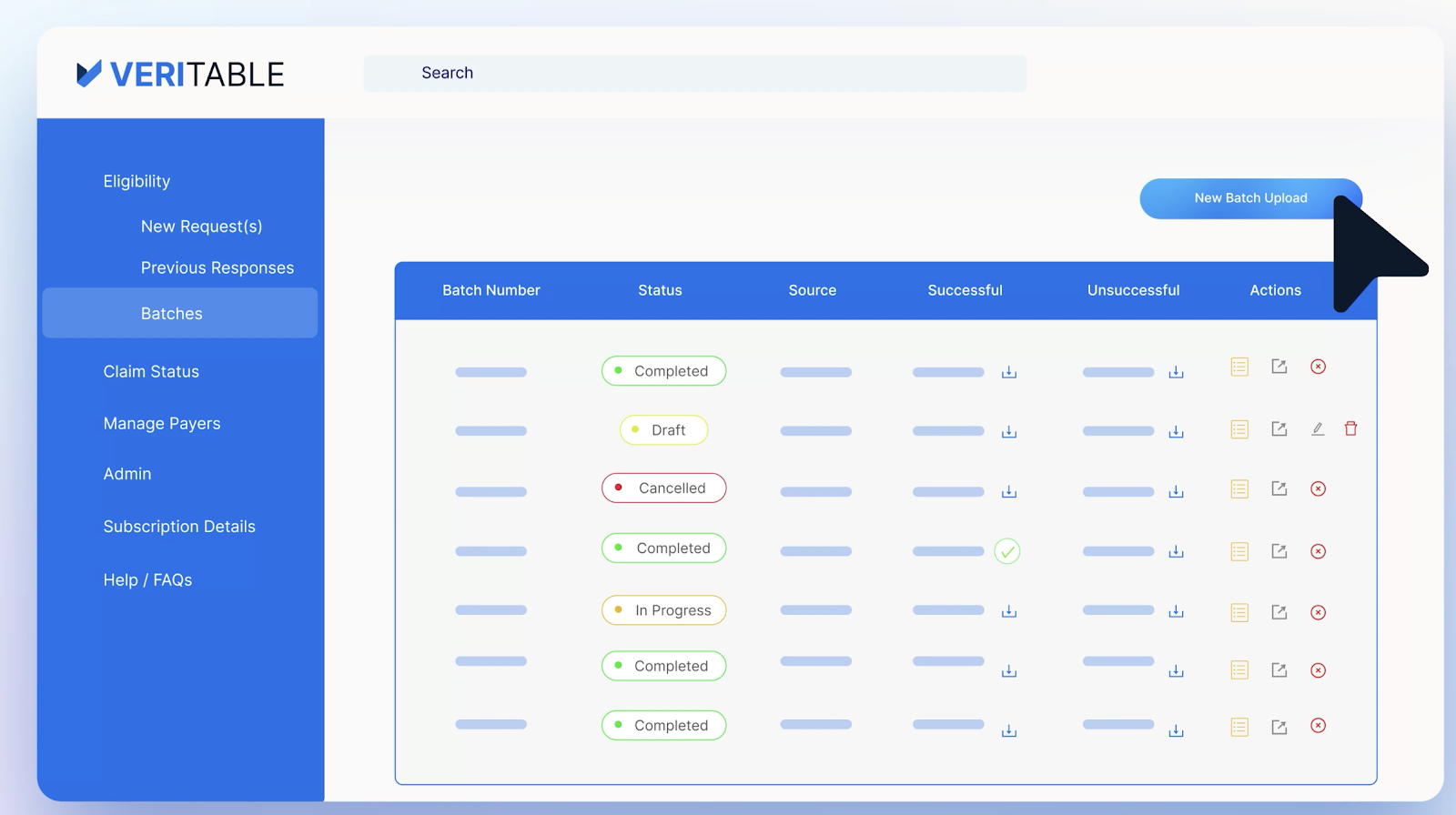Open Claim Status section
This screenshot has width=1456, height=815.
[x=151, y=371]
